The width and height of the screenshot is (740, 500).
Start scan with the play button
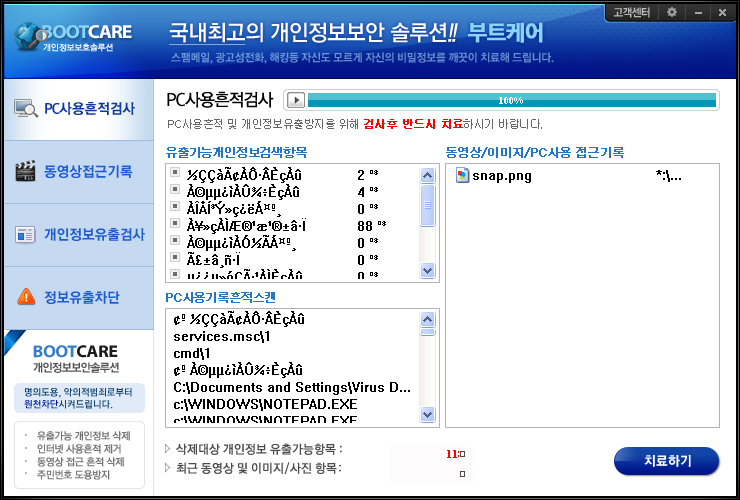[296, 100]
